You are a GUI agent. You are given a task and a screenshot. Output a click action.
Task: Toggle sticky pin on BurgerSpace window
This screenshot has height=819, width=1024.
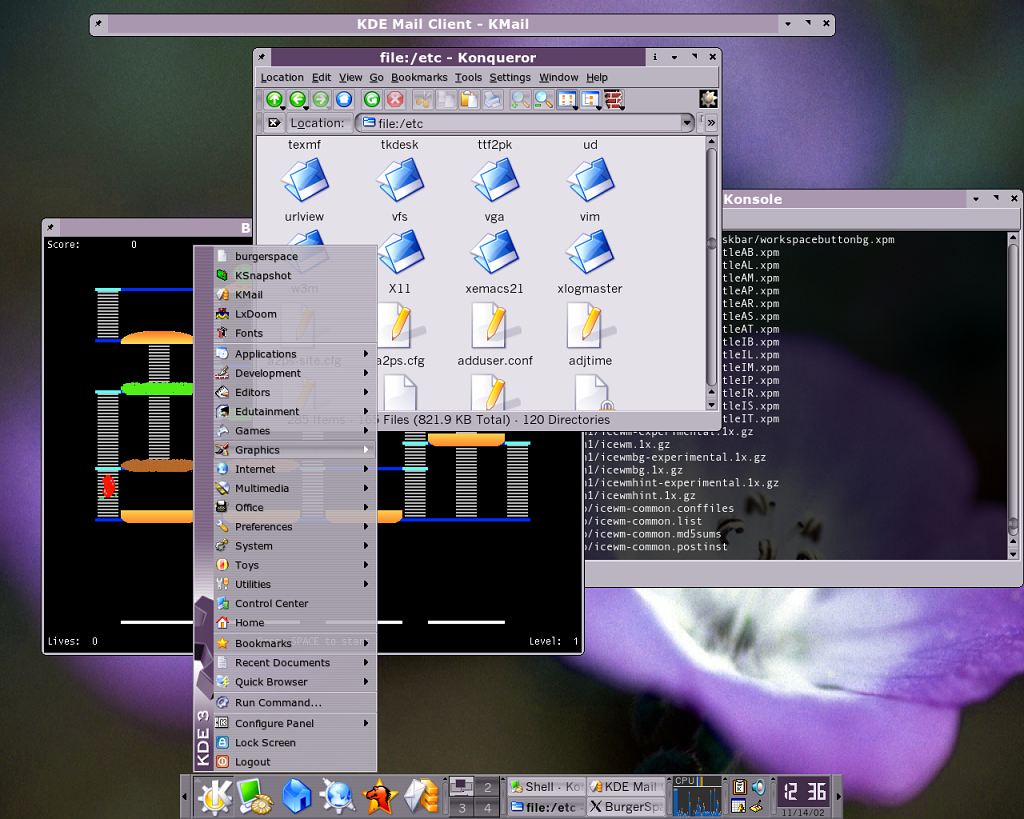coord(50,227)
